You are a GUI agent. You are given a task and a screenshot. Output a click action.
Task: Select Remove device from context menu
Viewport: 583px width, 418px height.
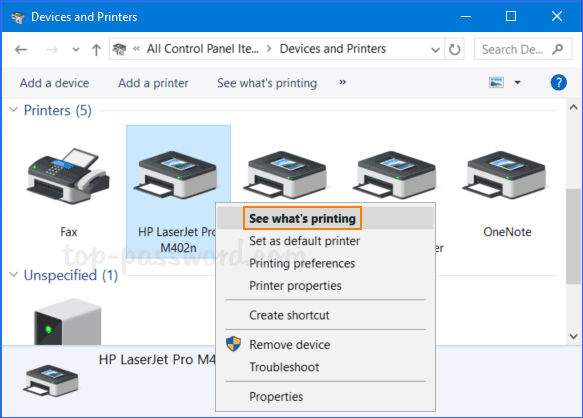(290, 345)
